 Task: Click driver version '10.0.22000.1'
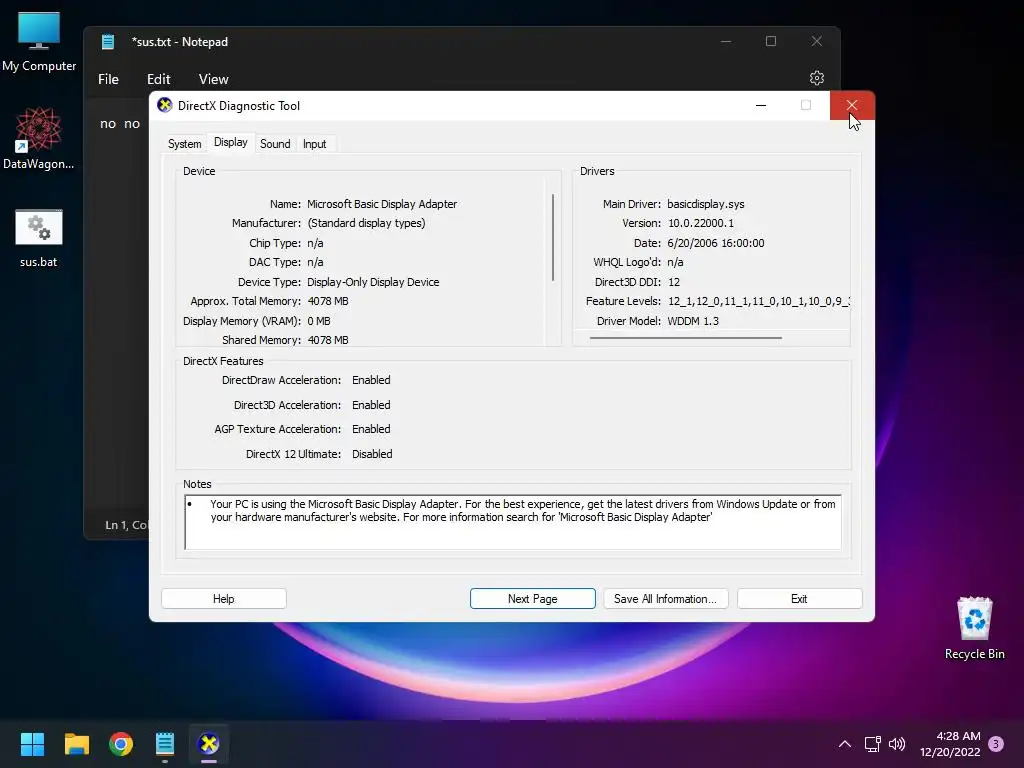click(701, 223)
